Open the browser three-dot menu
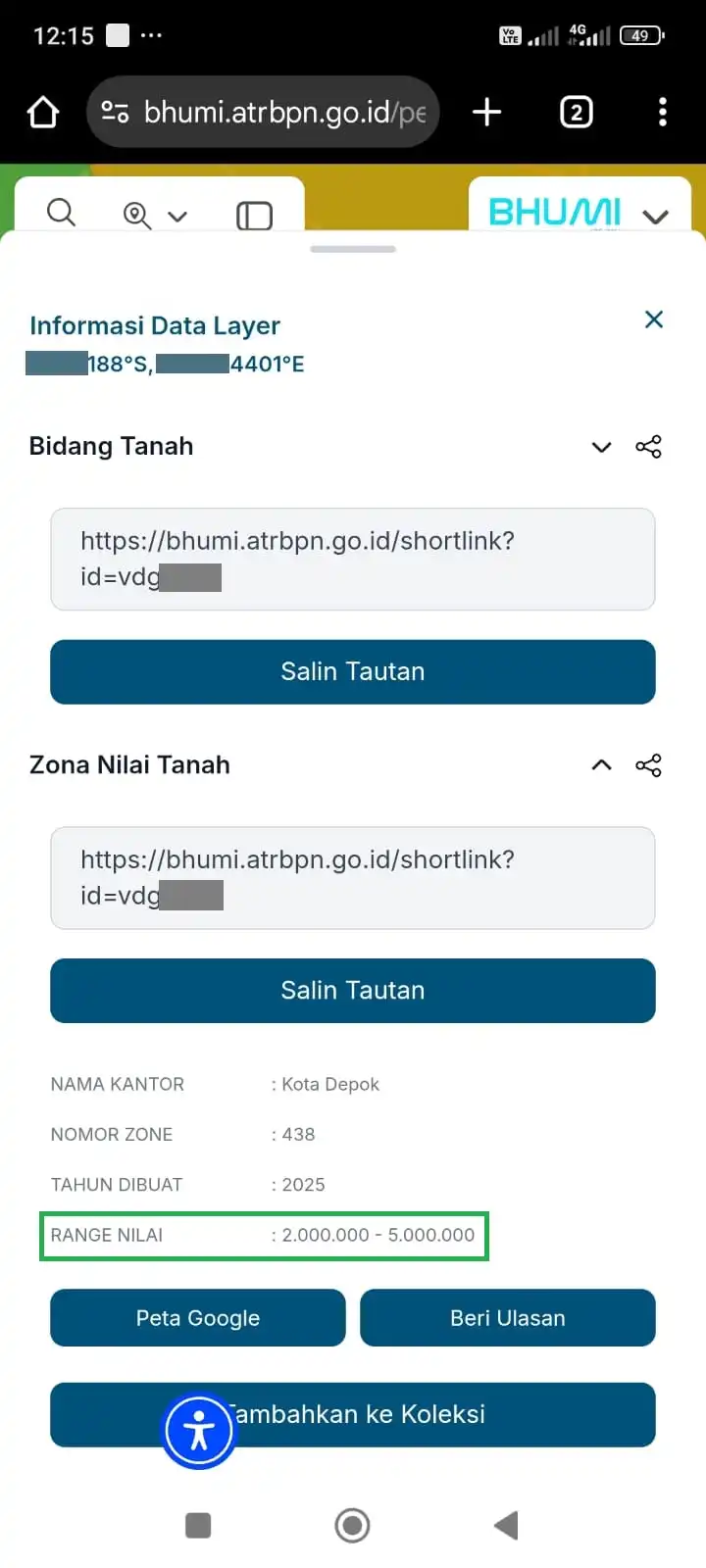The height and width of the screenshot is (1568, 706). pyautogui.click(x=663, y=113)
